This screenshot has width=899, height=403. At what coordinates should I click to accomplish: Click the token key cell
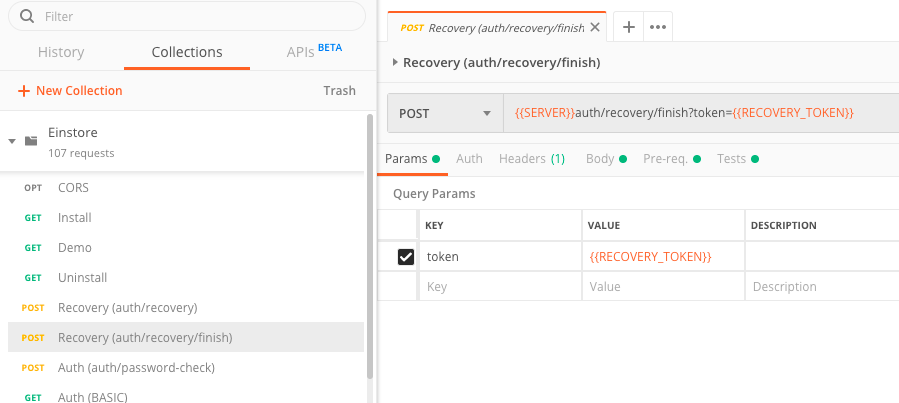coord(500,257)
